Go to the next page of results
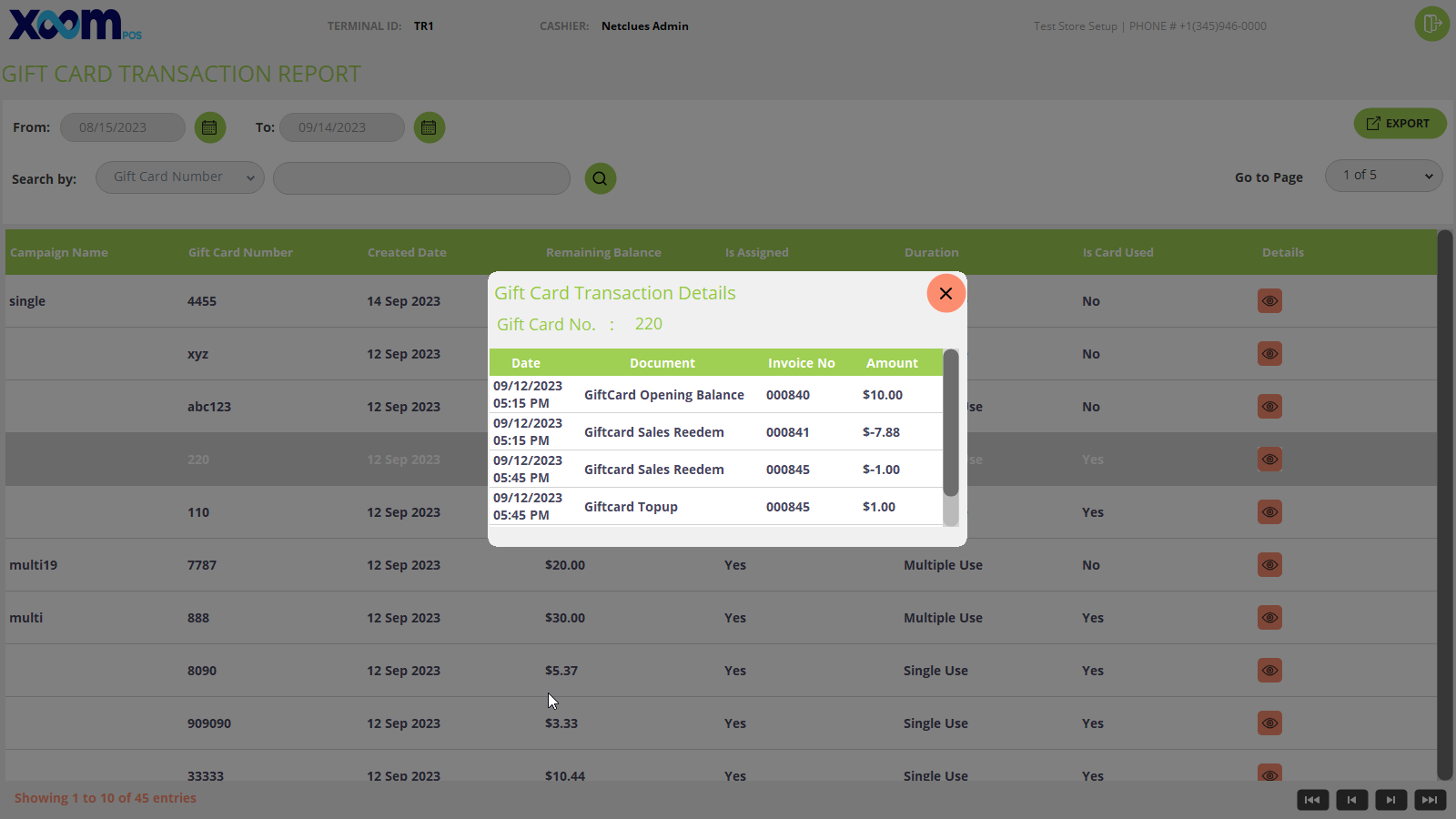Screen dimensions: 1456x819 (x=1390, y=800)
